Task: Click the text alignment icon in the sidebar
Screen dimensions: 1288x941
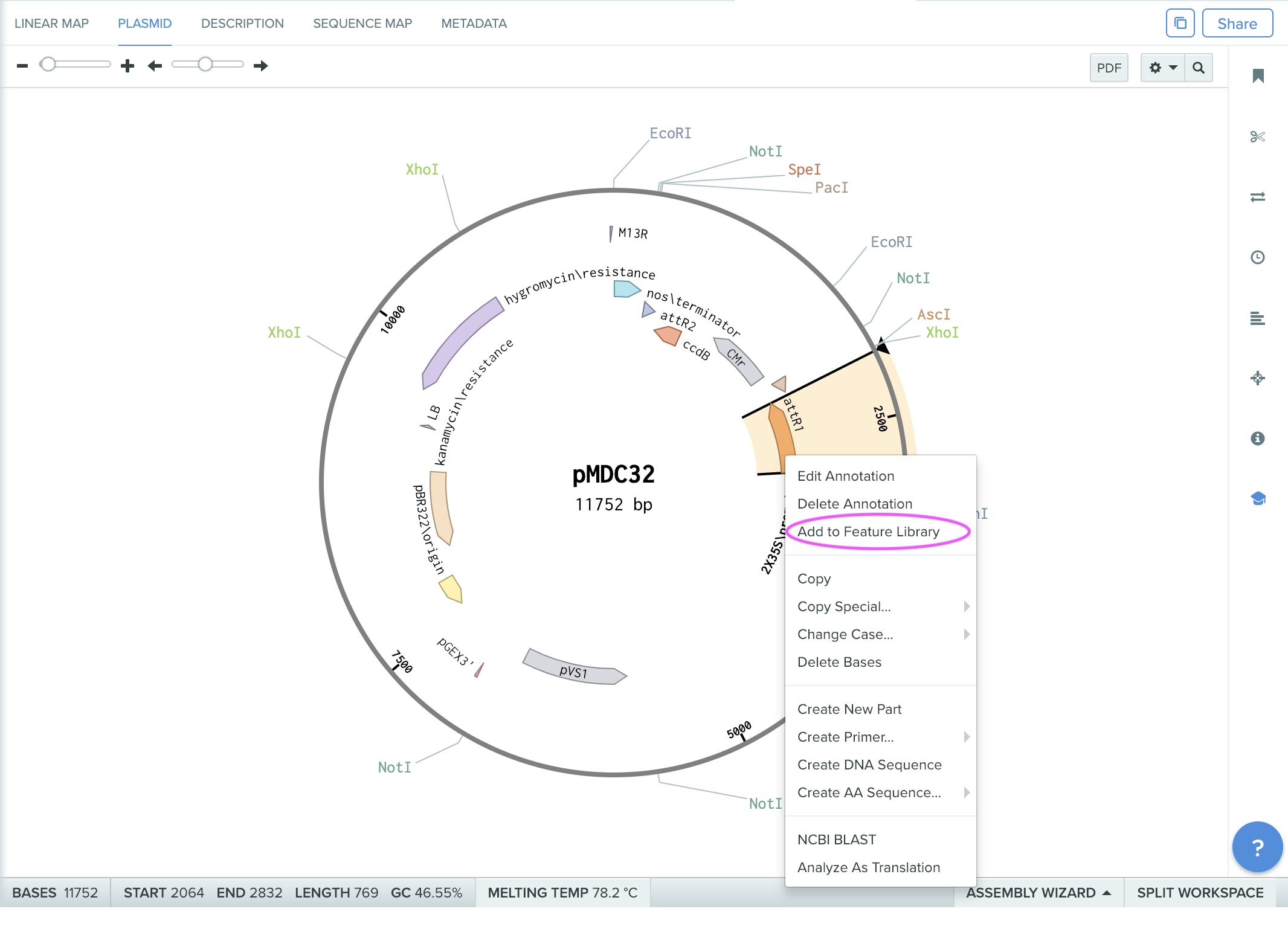Action: tap(1258, 318)
